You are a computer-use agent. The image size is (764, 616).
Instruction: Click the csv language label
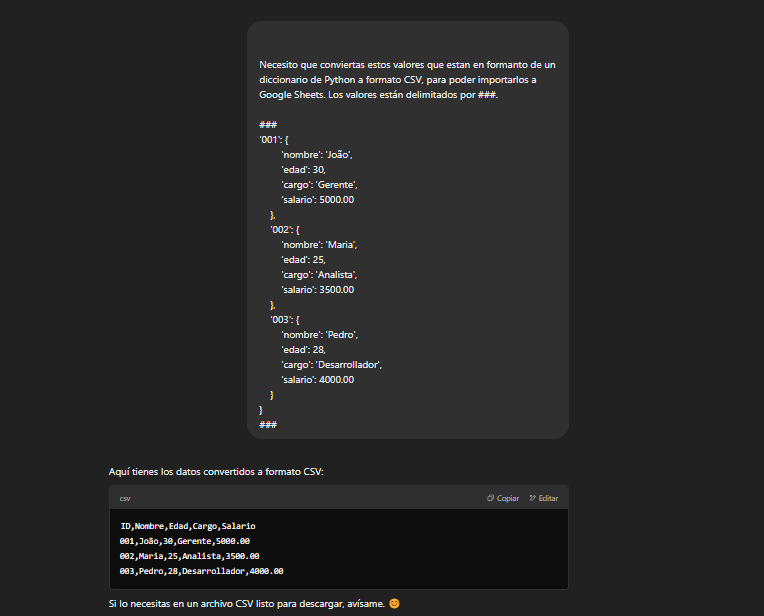point(125,498)
